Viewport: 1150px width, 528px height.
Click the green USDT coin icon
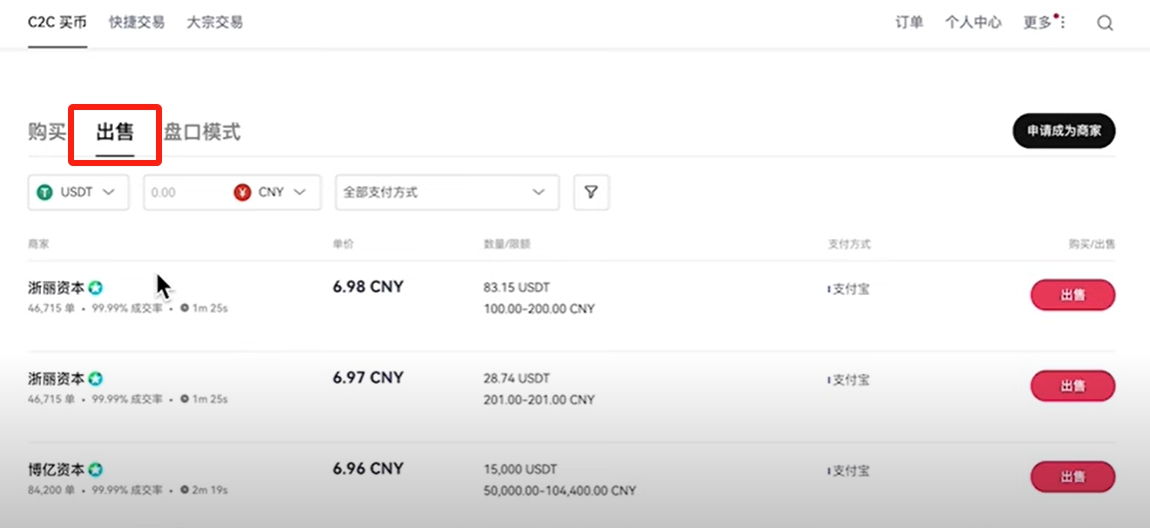[x=45, y=192]
